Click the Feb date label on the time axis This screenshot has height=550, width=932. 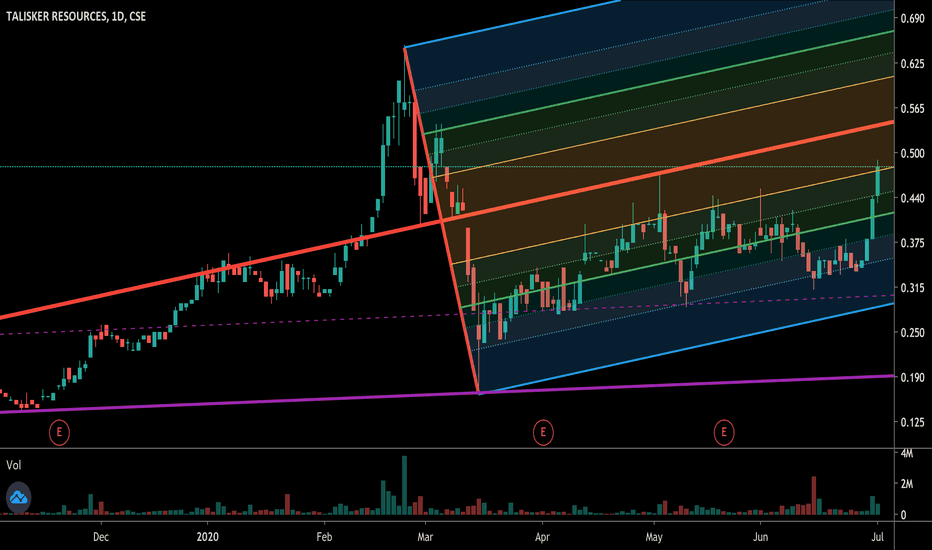pos(324,537)
